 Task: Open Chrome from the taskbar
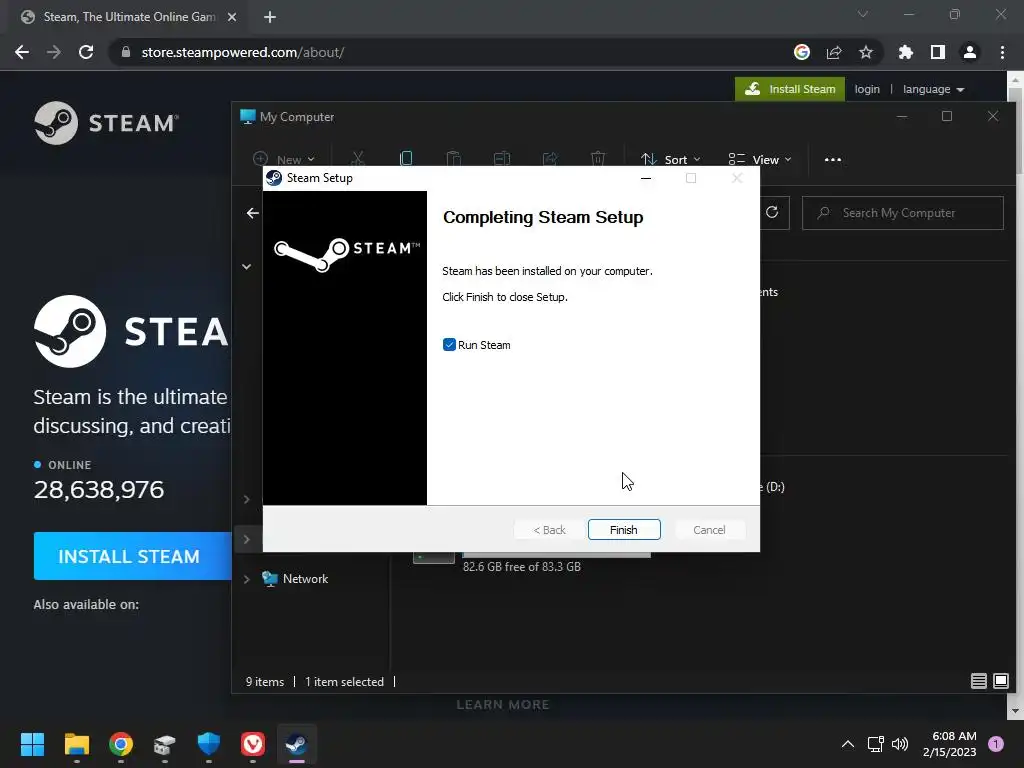pyautogui.click(x=121, y=744)
